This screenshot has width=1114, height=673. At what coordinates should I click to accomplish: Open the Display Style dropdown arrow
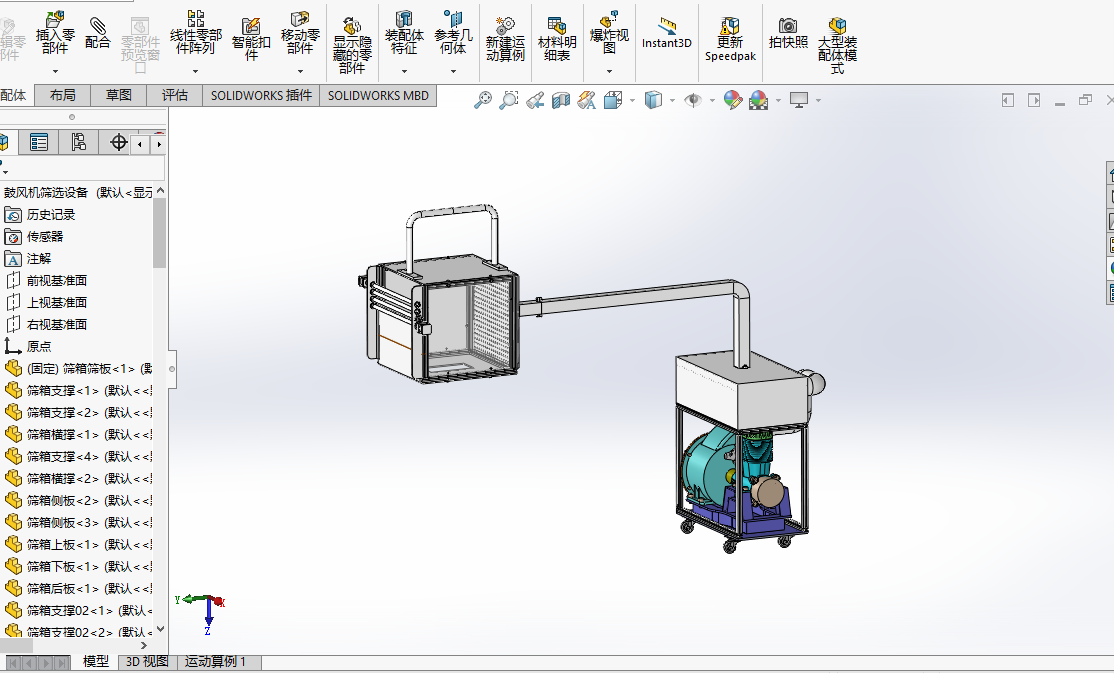(x=672, y=100)
